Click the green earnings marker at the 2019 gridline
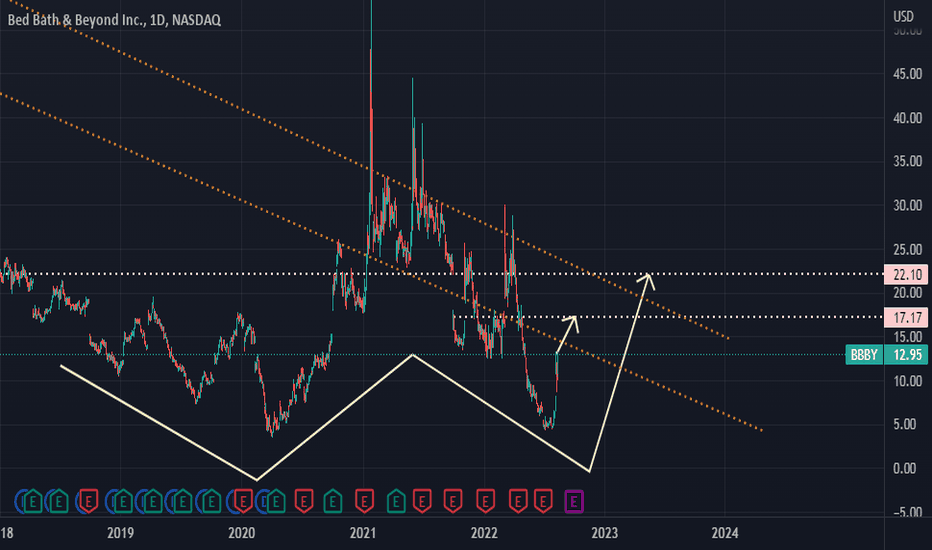The image size is (932, 550). click(122, 501)
